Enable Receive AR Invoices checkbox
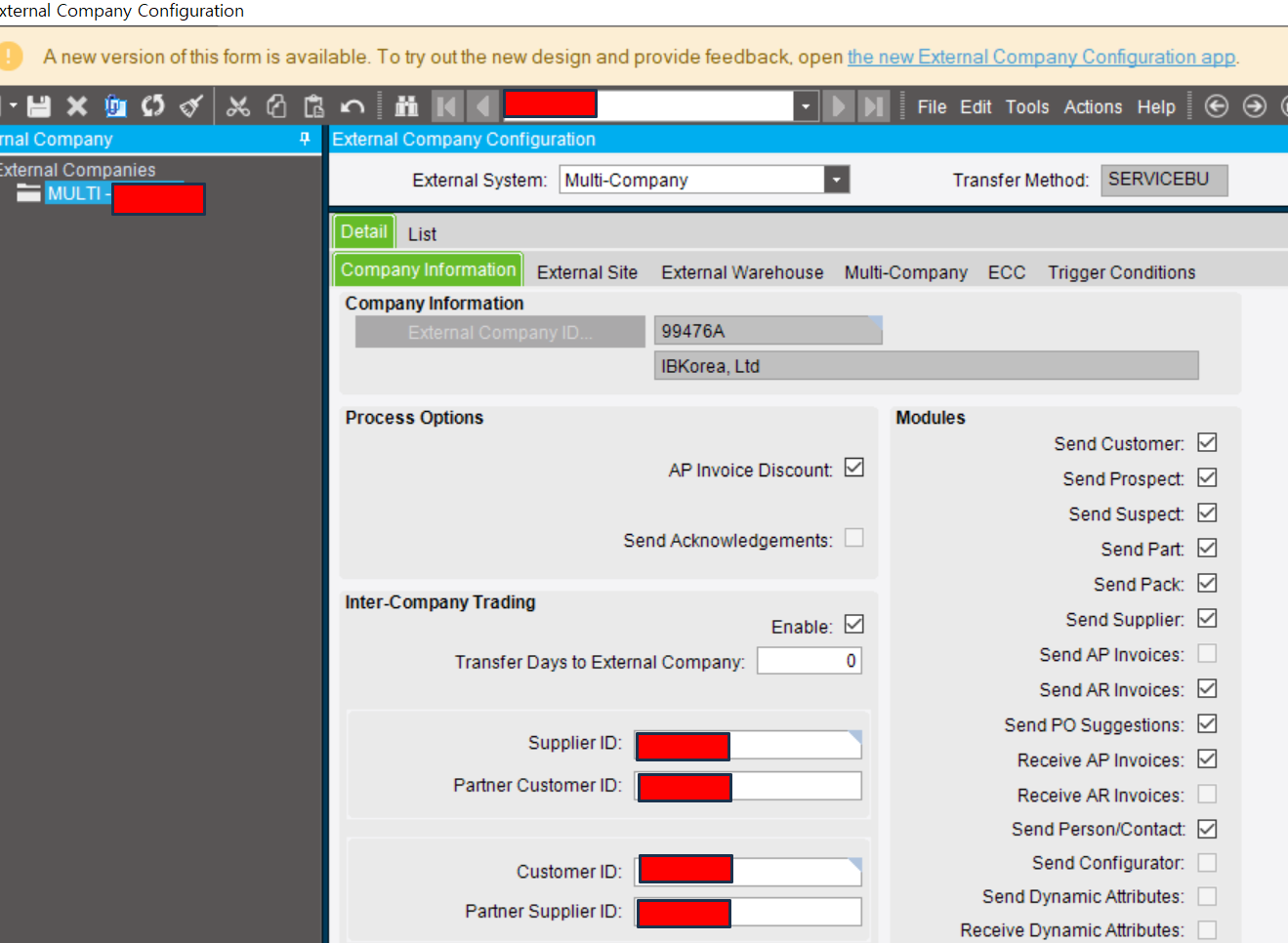Image resolution: width=1288 pixels, height=943 pixels. point(1207,794)
